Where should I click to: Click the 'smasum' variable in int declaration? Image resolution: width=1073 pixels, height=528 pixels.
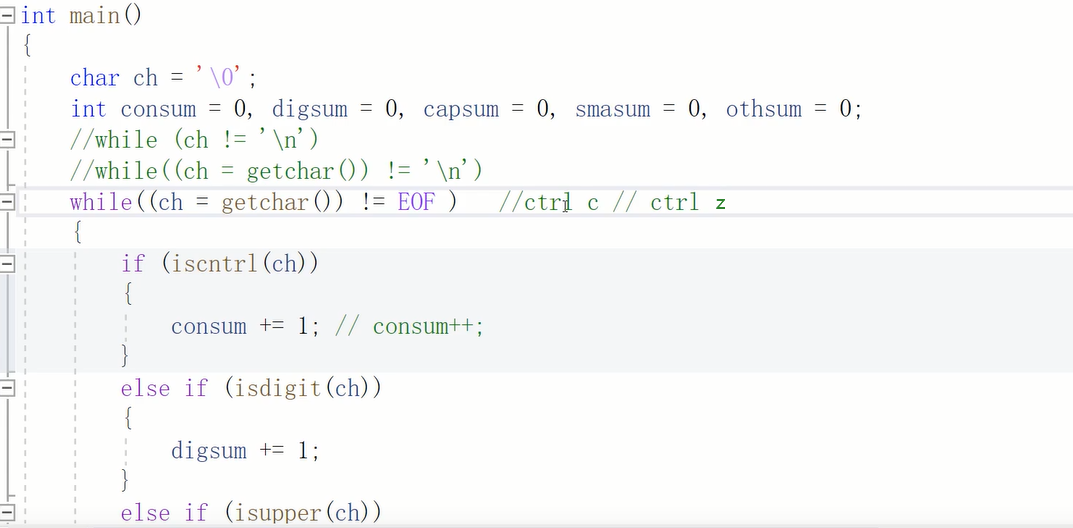pos(612,109)
